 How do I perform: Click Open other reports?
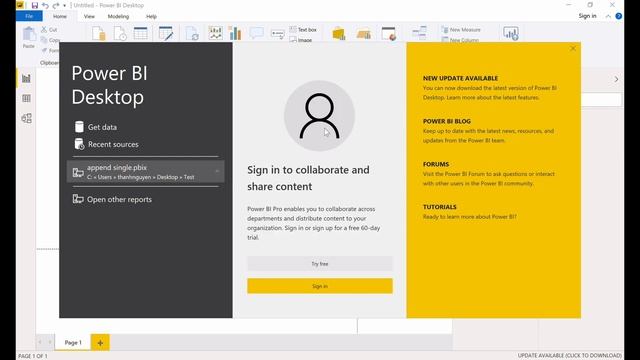[112, 199]
